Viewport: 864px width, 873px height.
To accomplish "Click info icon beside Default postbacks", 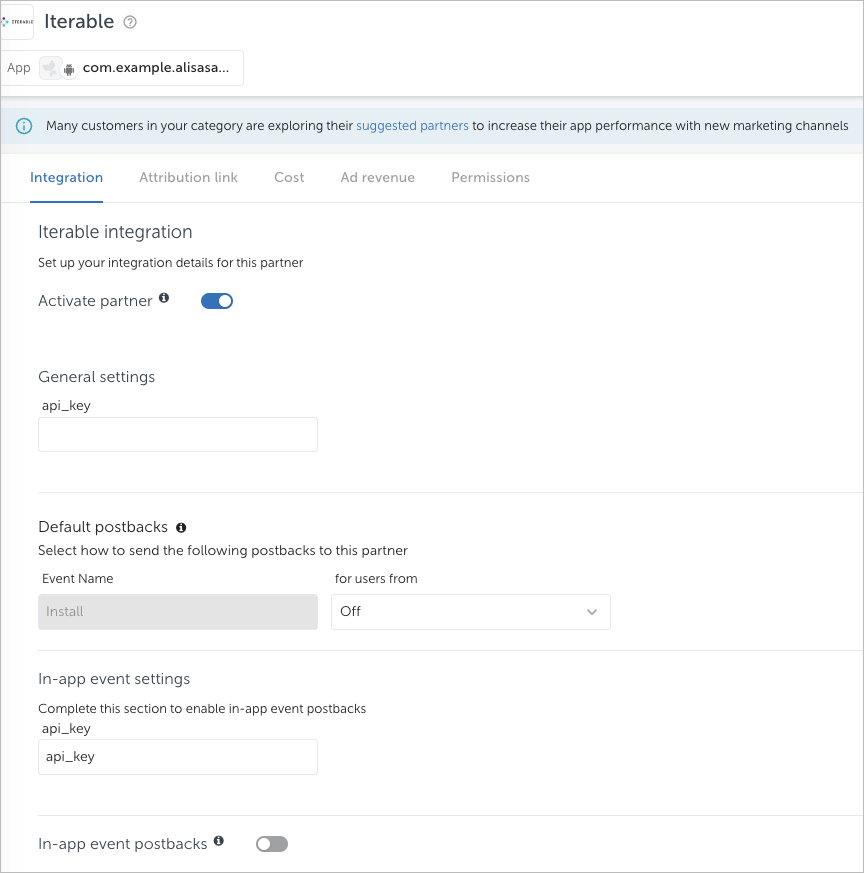I will point(181,527).
